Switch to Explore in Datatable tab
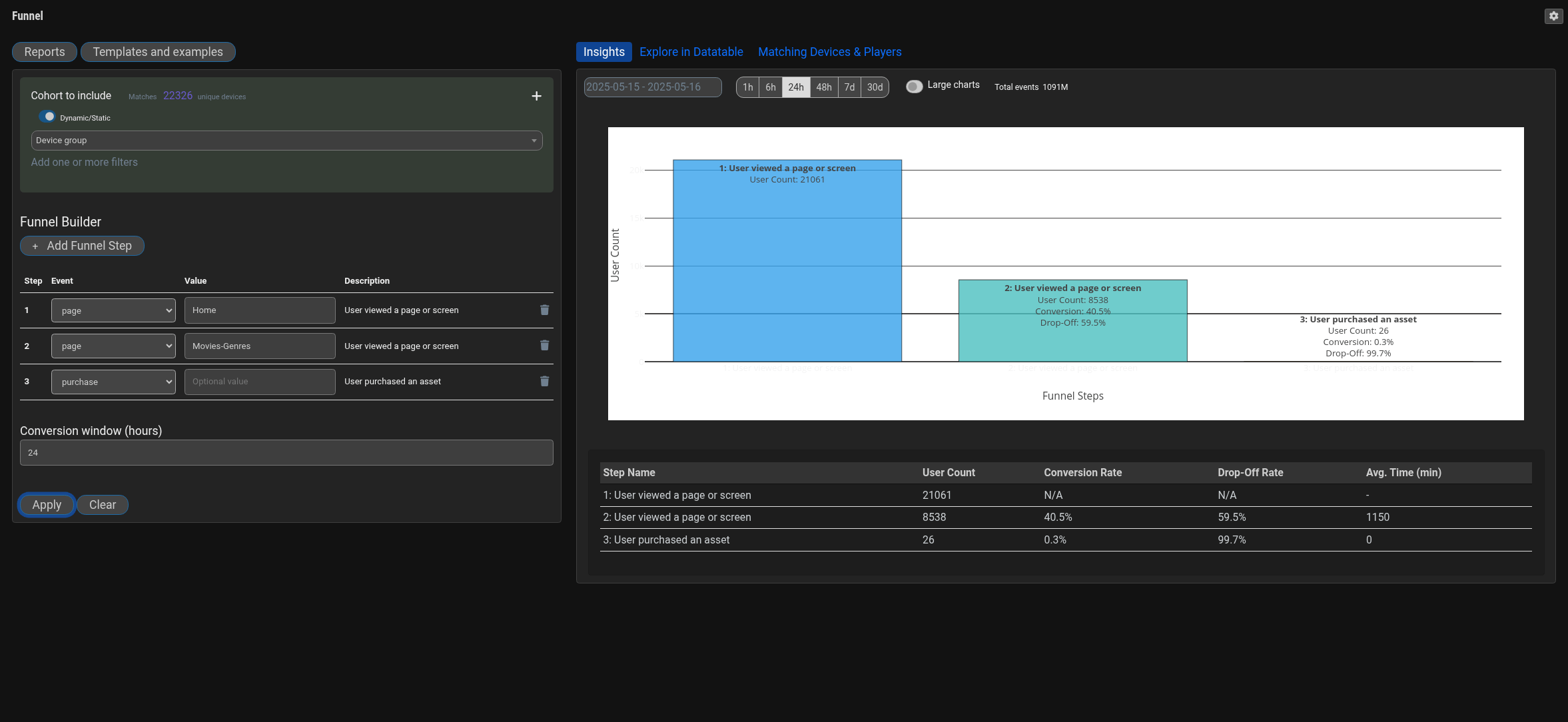This screenshot has height=722, width=1568. [x=691, y=52]
